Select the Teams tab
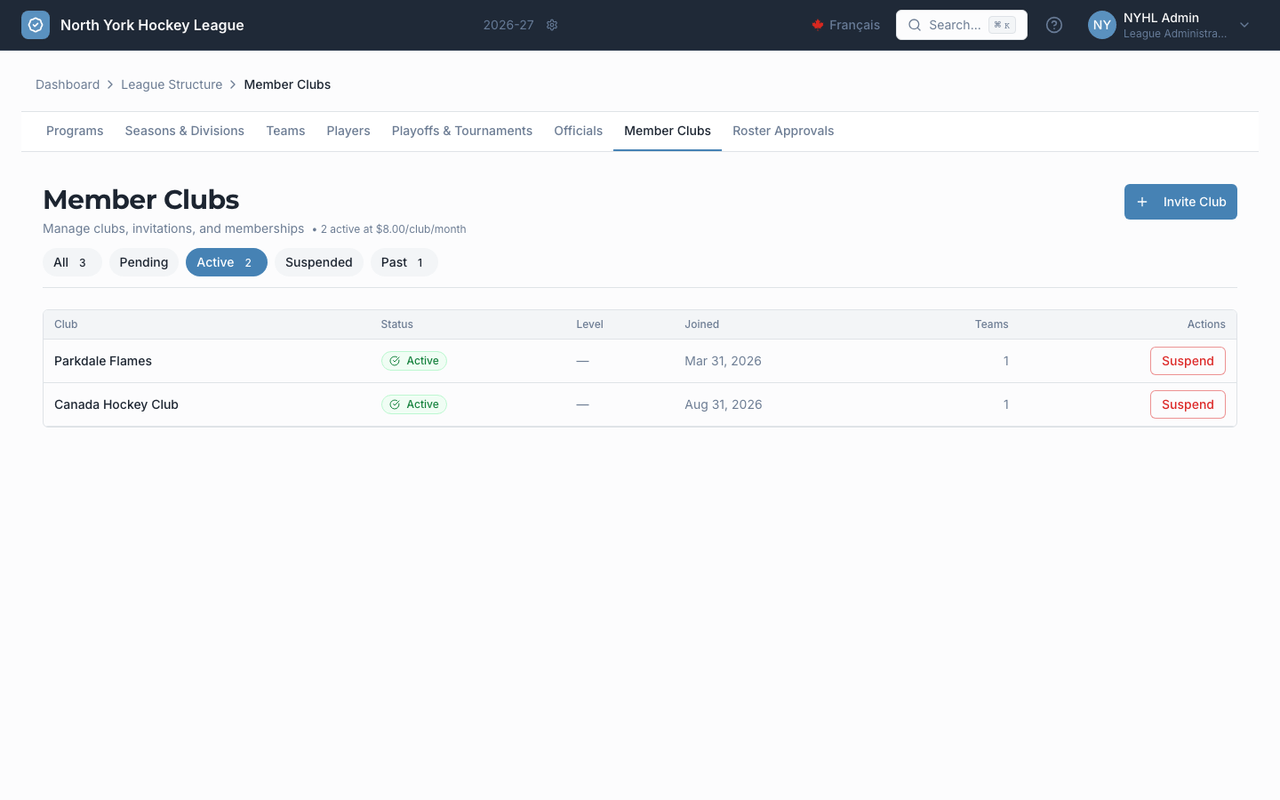This screenshot has height=800, width=1280. (x=286, y=131)
